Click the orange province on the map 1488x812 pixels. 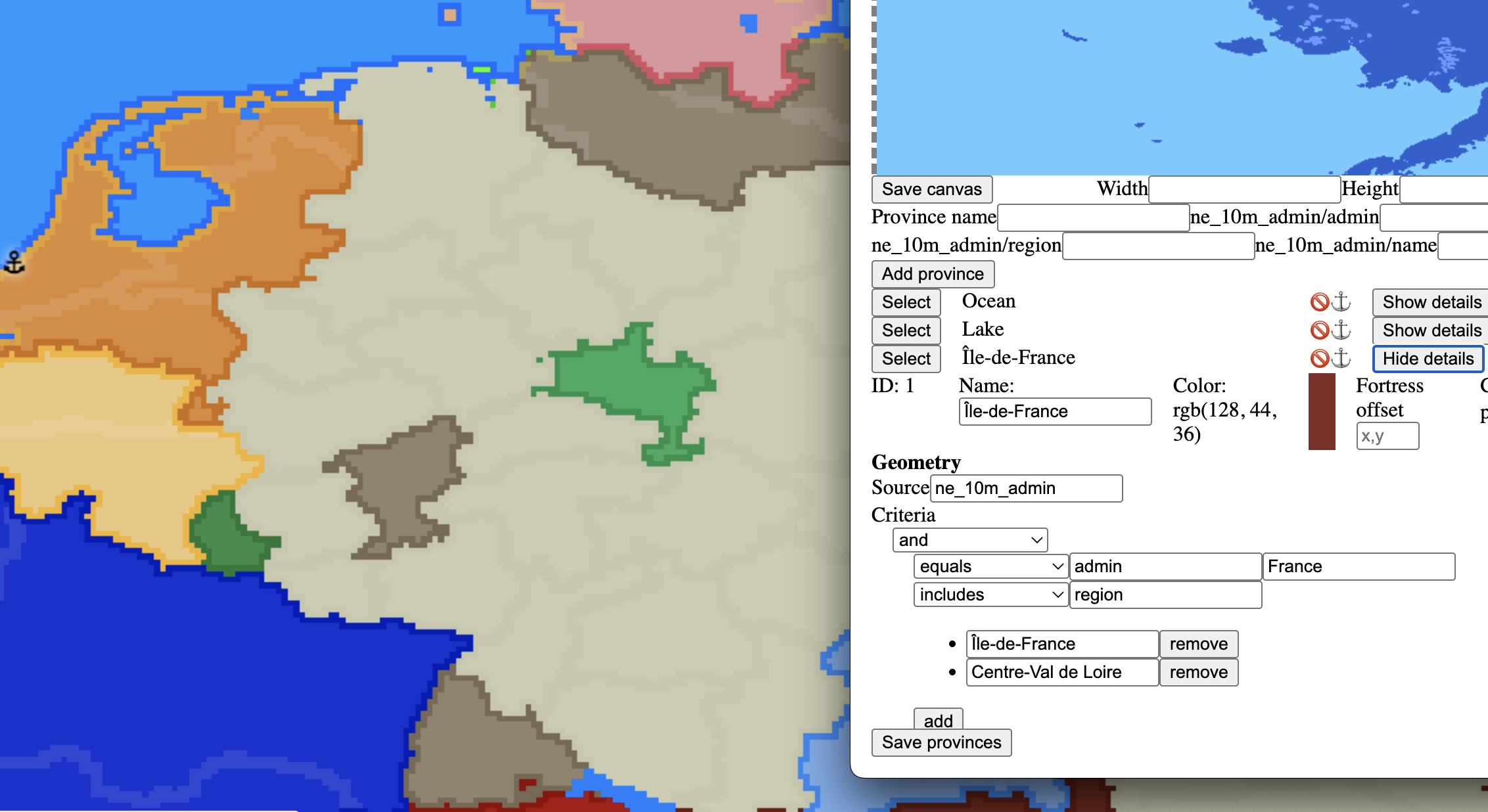tap(263, 191)
